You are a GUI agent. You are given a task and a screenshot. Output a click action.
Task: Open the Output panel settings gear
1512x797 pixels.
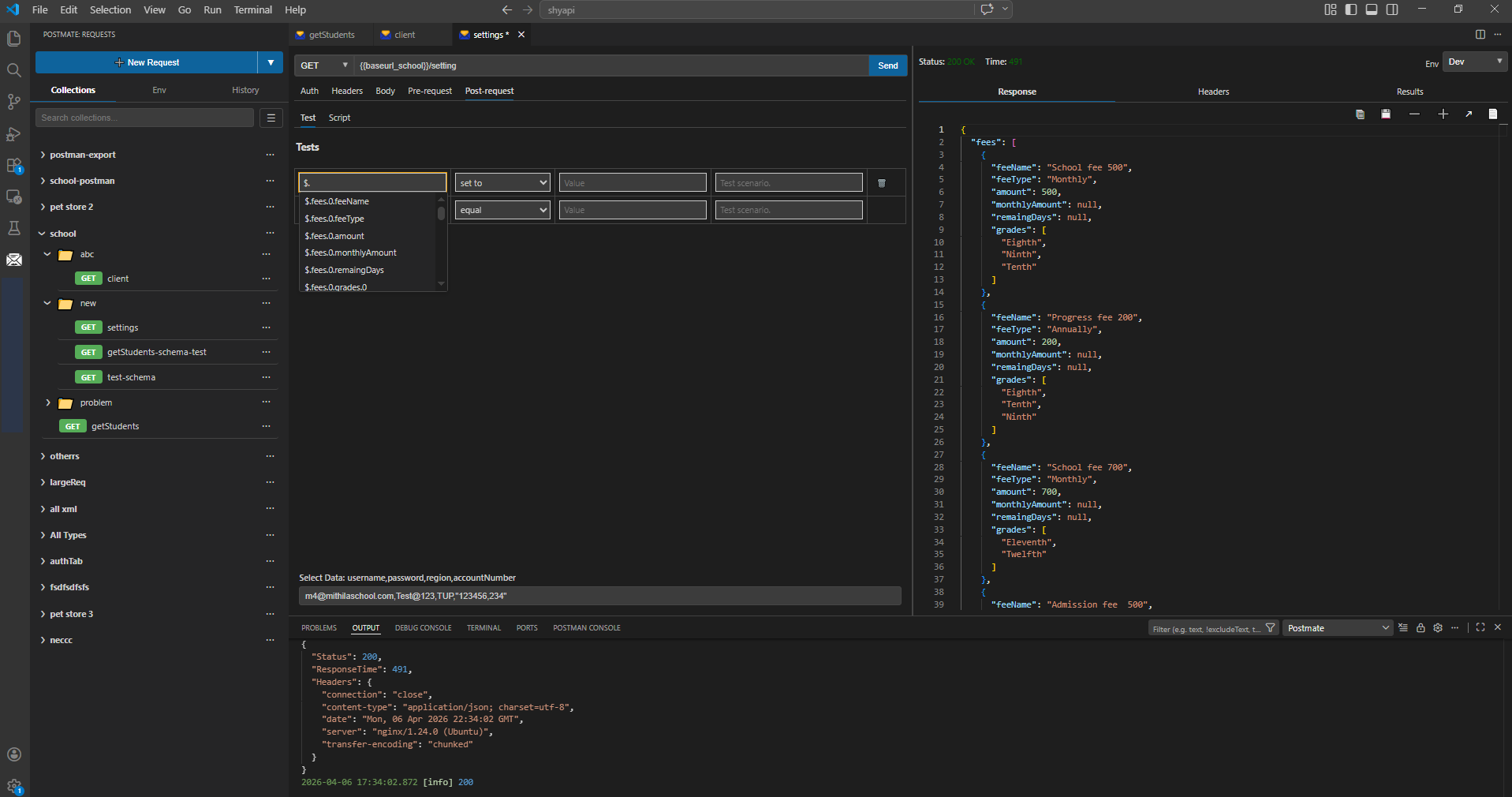(x=1436, y=627)
